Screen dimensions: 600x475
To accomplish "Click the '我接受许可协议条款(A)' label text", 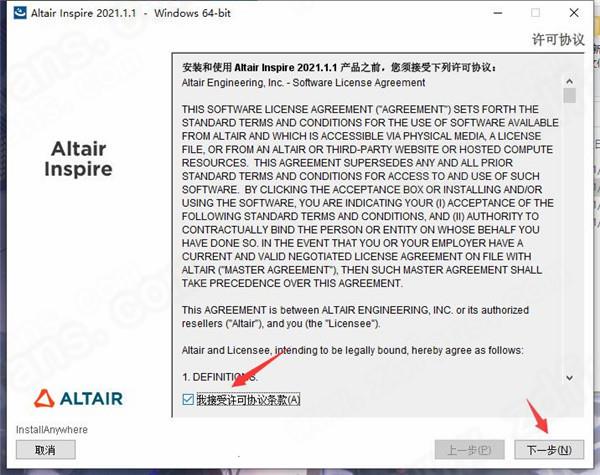I will click(x=248, y=400).
